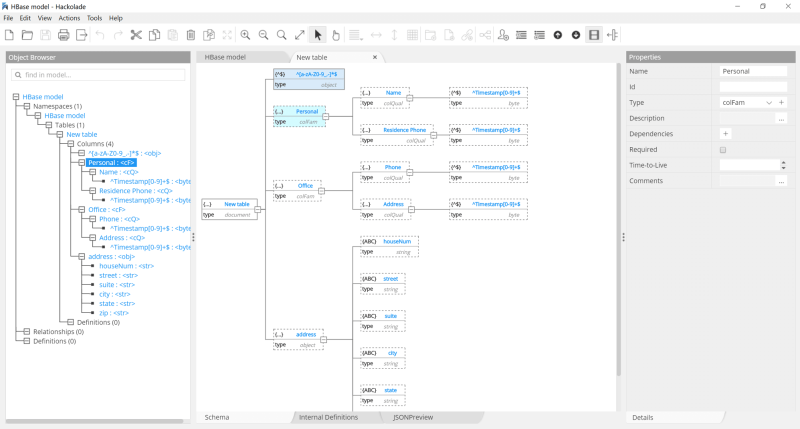
Task: Switch to the Internal Definitions tab
Action: point(328,417)
